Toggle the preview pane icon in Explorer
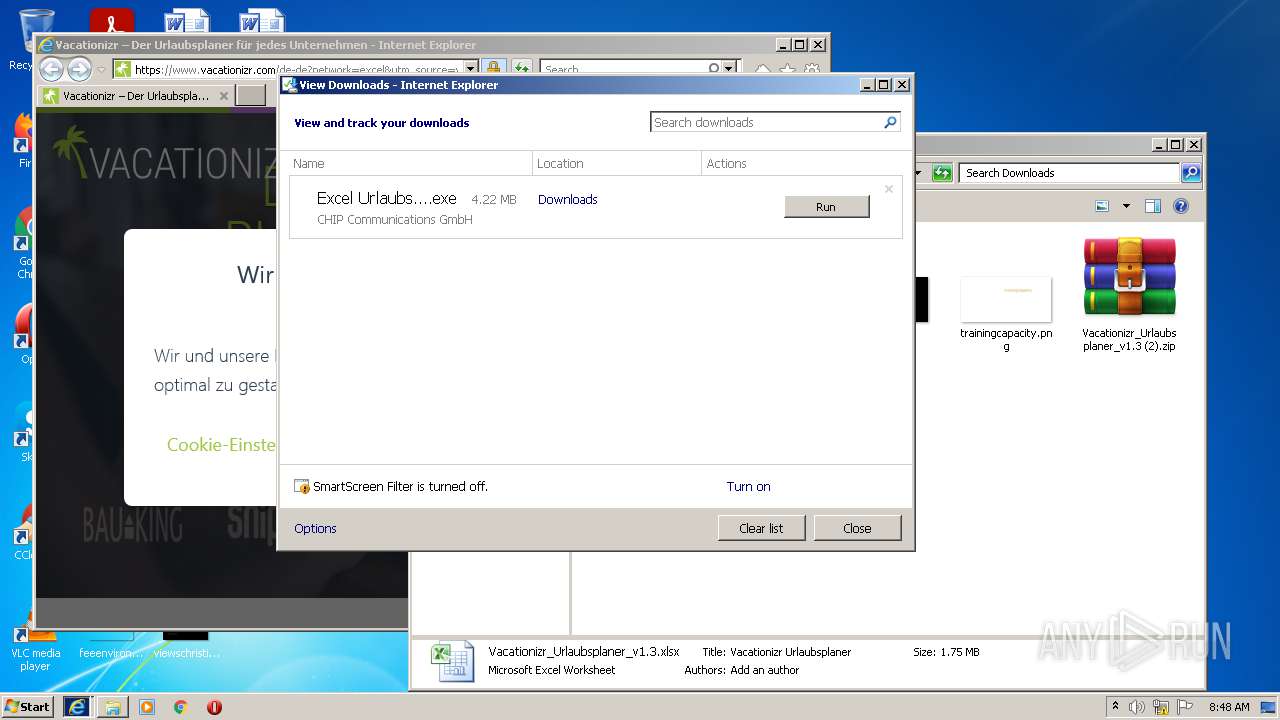This screenshot has height=720, width=1280. tap(1153, 206)
